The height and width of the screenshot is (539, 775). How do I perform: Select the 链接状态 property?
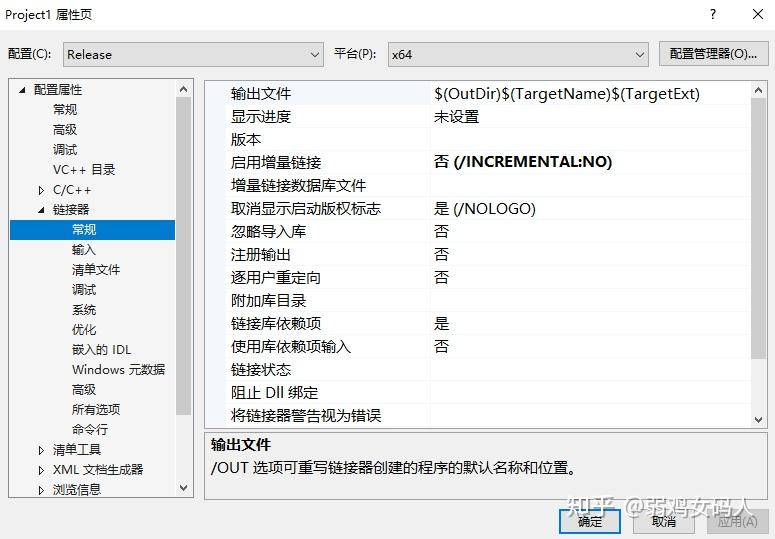[260, 370]
